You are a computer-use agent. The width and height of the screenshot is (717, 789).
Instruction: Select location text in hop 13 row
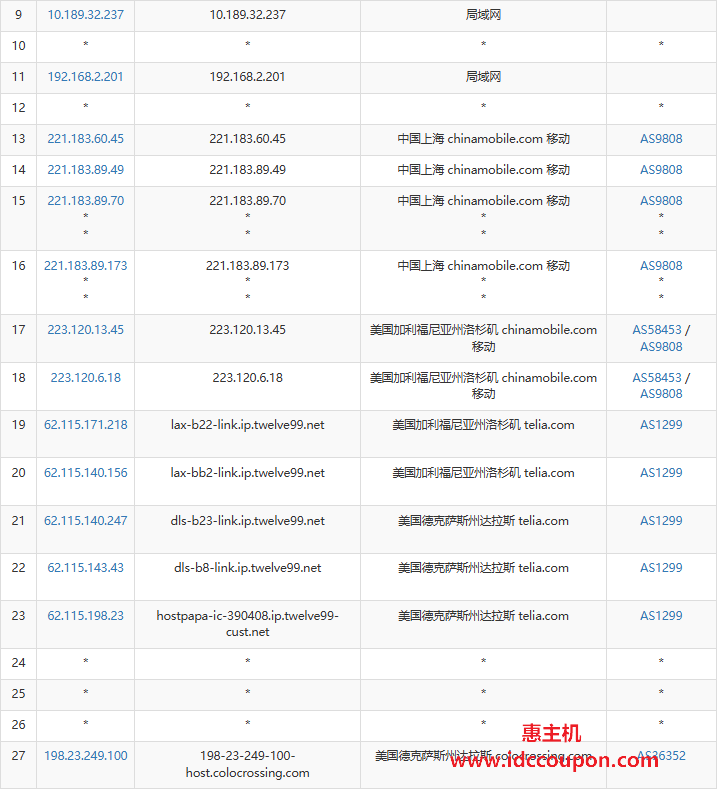483,138
